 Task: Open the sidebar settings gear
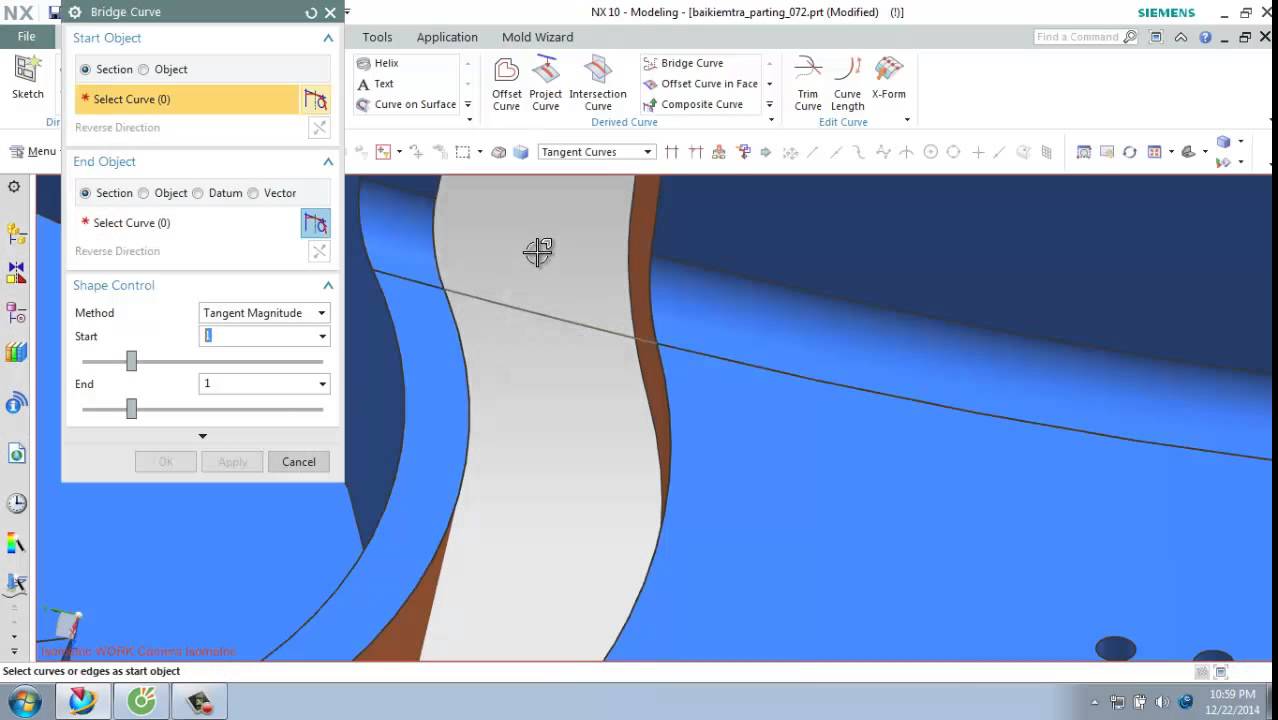point(14,187)
